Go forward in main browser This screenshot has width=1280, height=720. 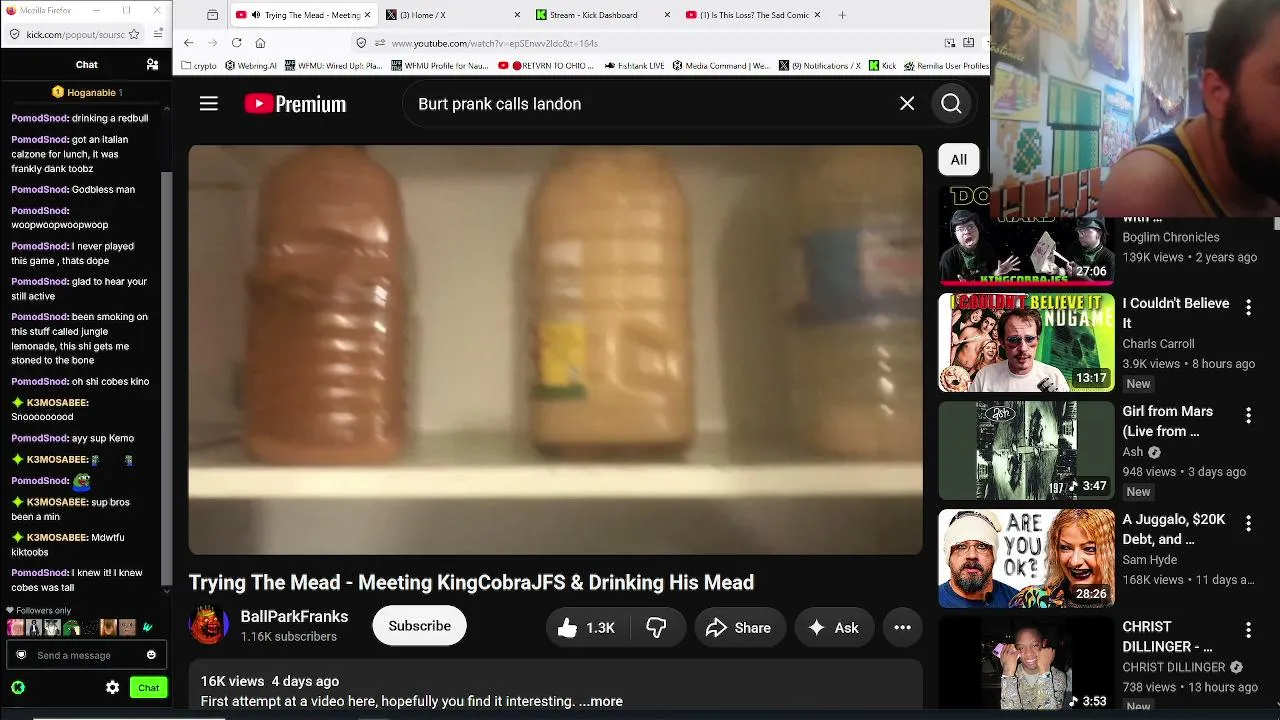tap(212, 43)
